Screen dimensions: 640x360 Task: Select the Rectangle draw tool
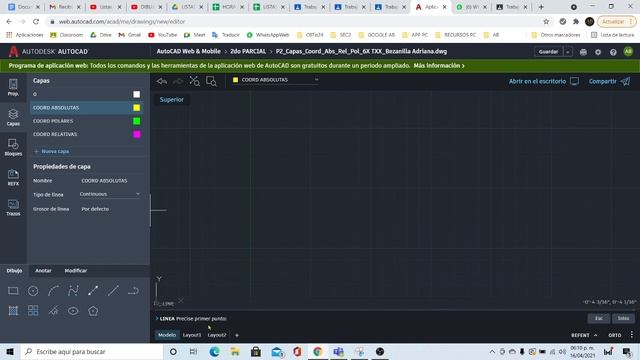pos(13,291)
